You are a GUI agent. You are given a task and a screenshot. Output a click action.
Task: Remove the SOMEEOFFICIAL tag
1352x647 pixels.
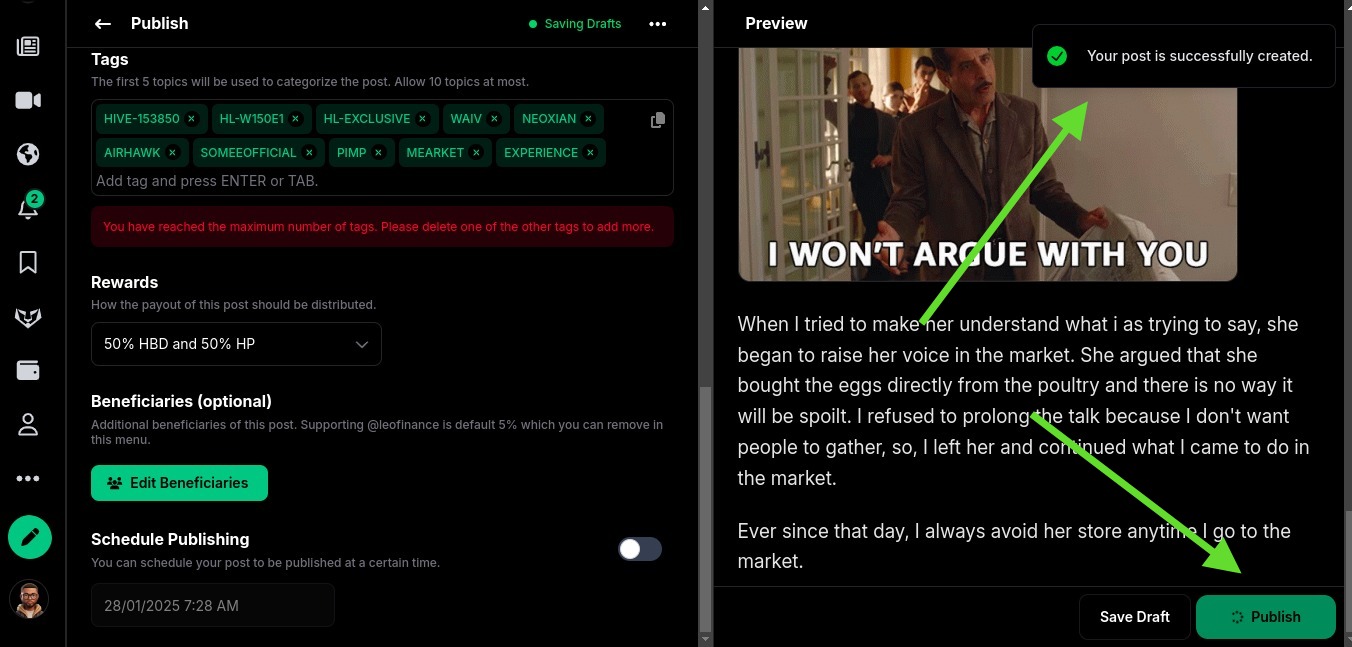click(308, 153)
